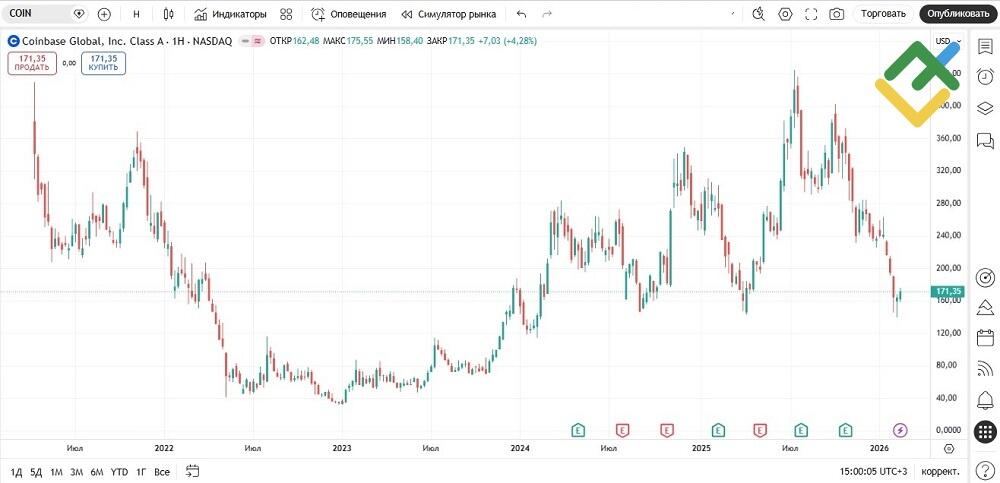
Task: Select the 6М date range
Action: pos(97,472)
